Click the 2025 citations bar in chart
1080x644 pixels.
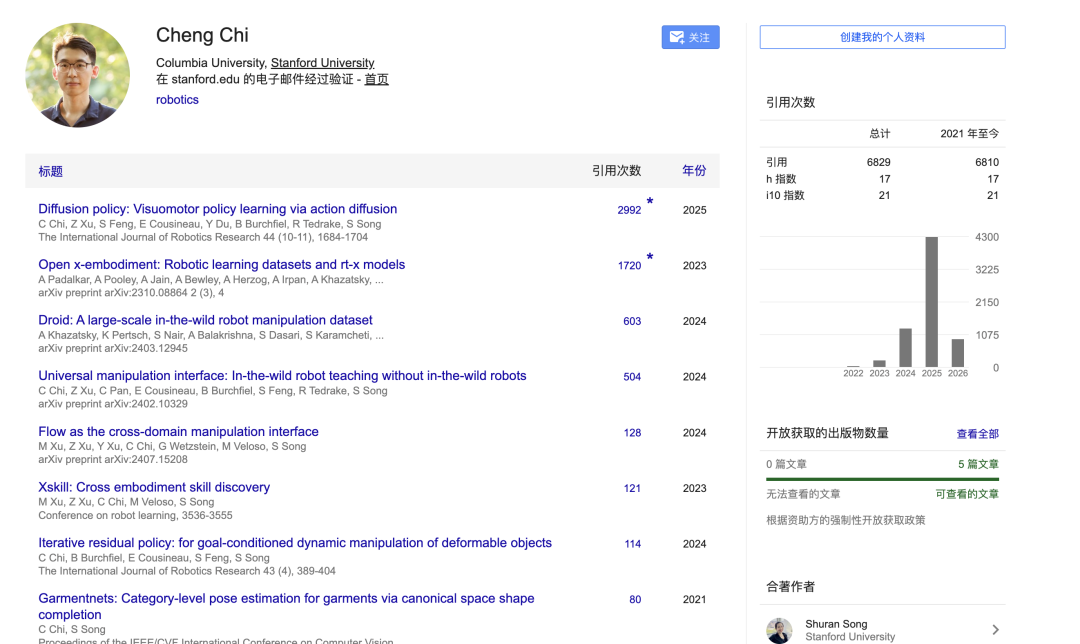(x=931, y=302)
